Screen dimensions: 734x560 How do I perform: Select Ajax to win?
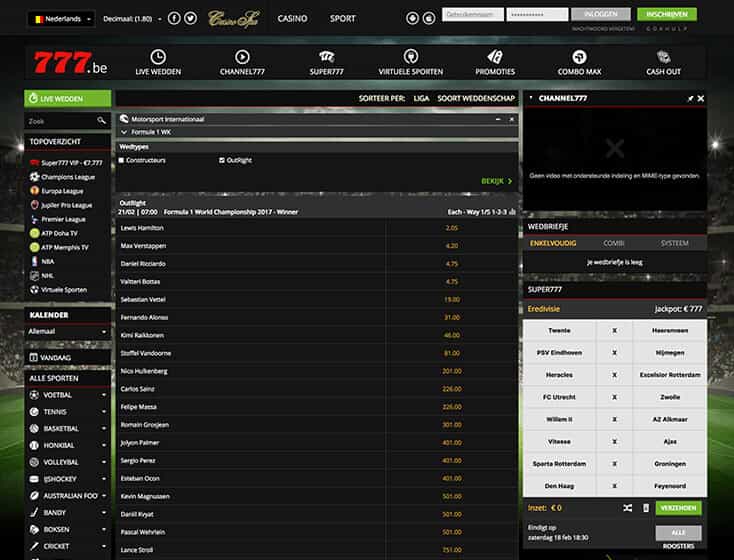[670, 442]
